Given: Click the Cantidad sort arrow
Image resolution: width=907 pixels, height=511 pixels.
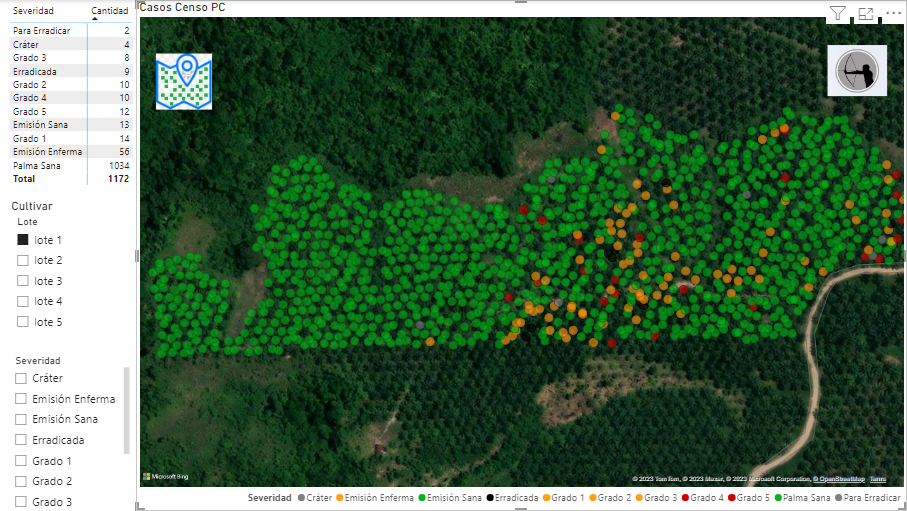Looking at the screenshot, I should point(95,19).
